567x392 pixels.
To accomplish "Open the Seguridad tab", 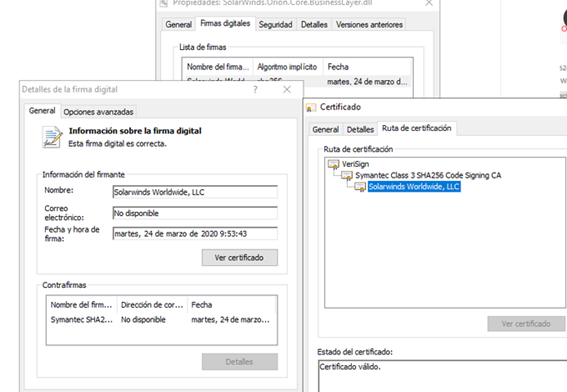I will point(276,25).
